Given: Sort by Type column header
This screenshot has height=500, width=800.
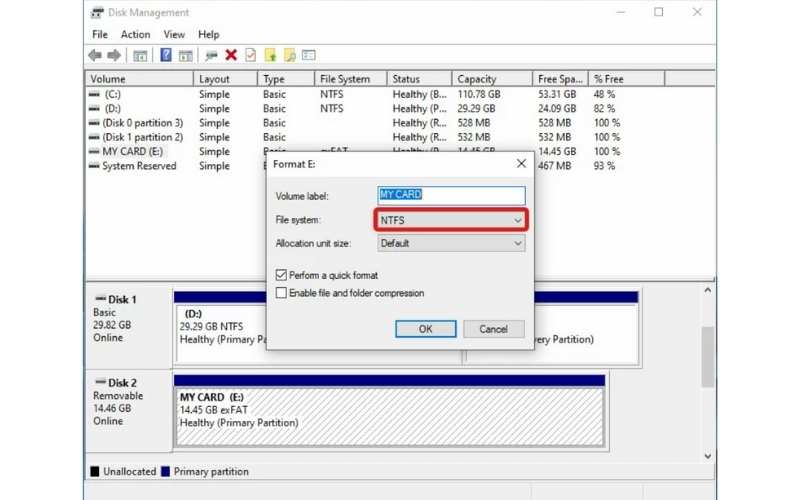Looking at the screenshot, I should (286, 79).
